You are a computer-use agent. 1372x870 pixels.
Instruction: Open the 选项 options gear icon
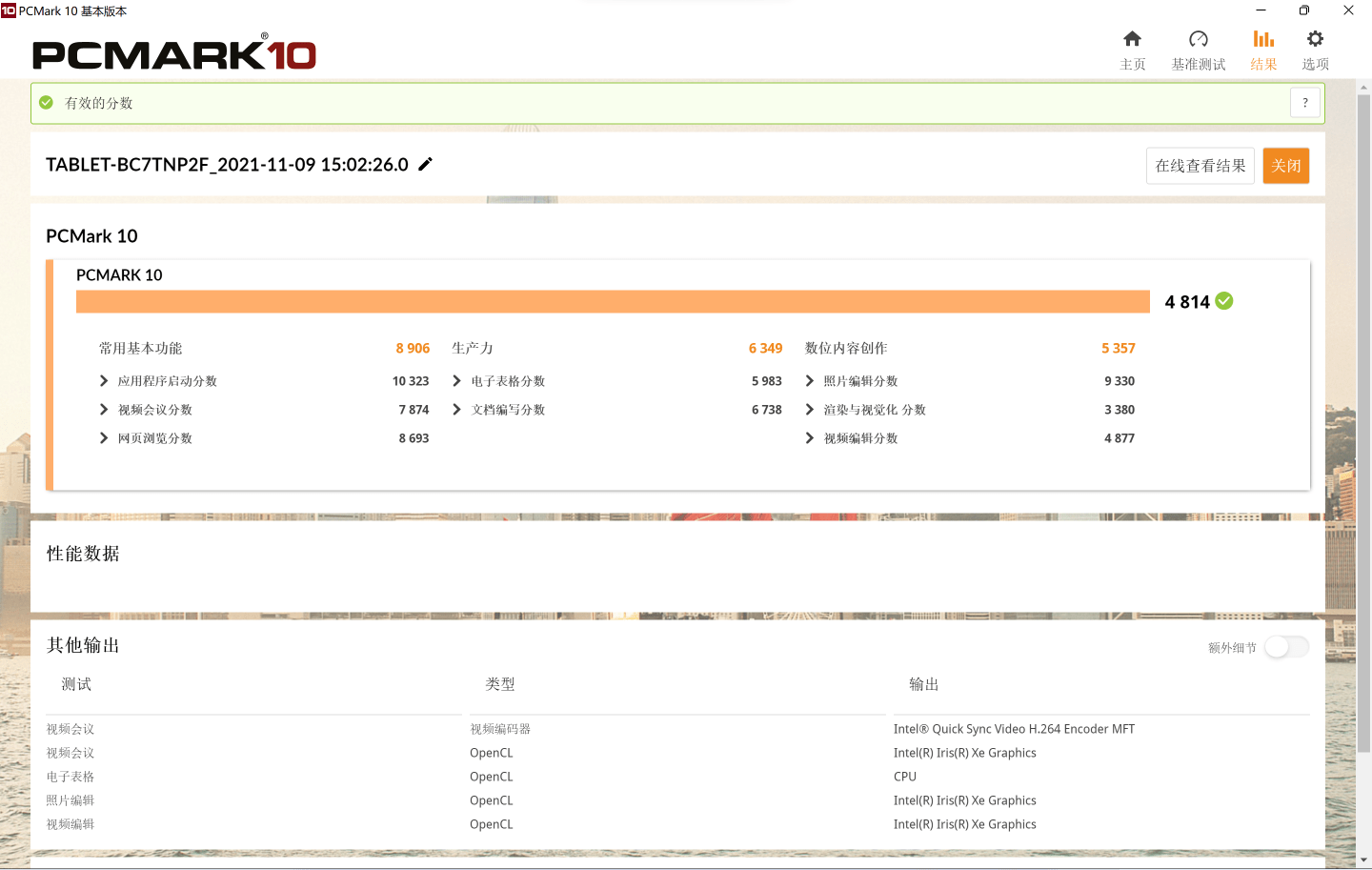[x=1315, y=39]
